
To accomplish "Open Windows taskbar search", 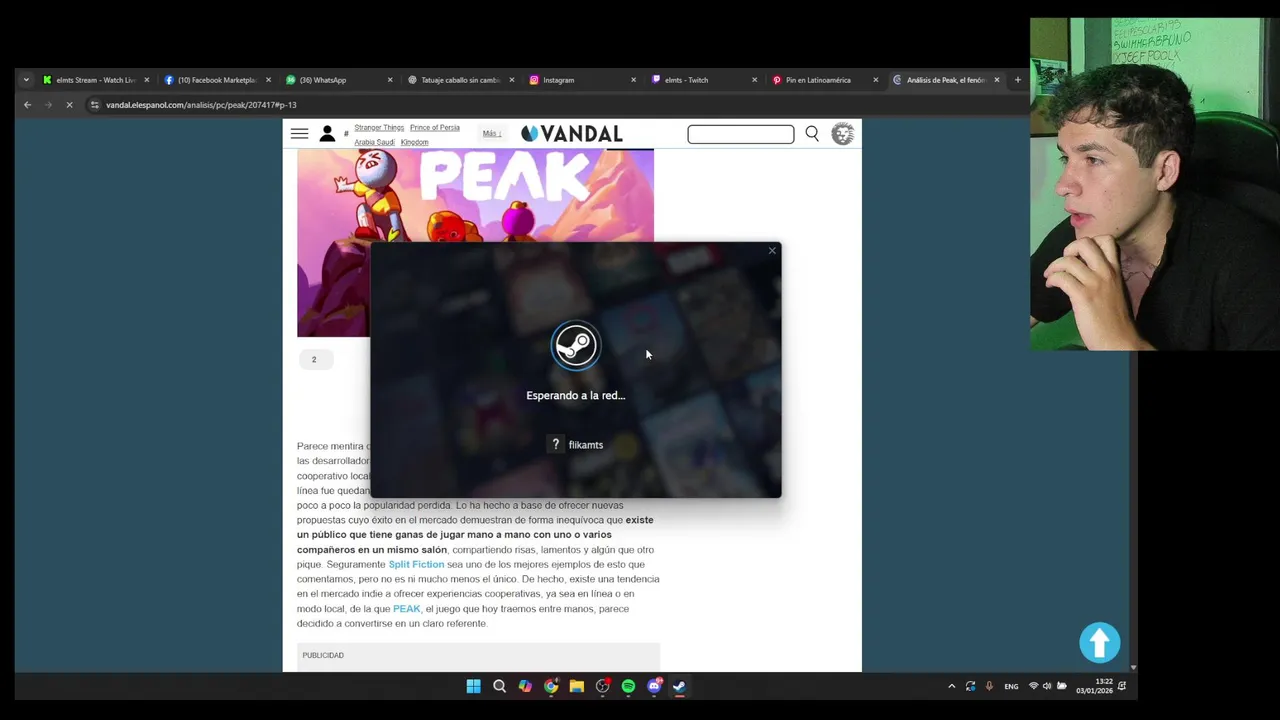I will pos(499,686).
